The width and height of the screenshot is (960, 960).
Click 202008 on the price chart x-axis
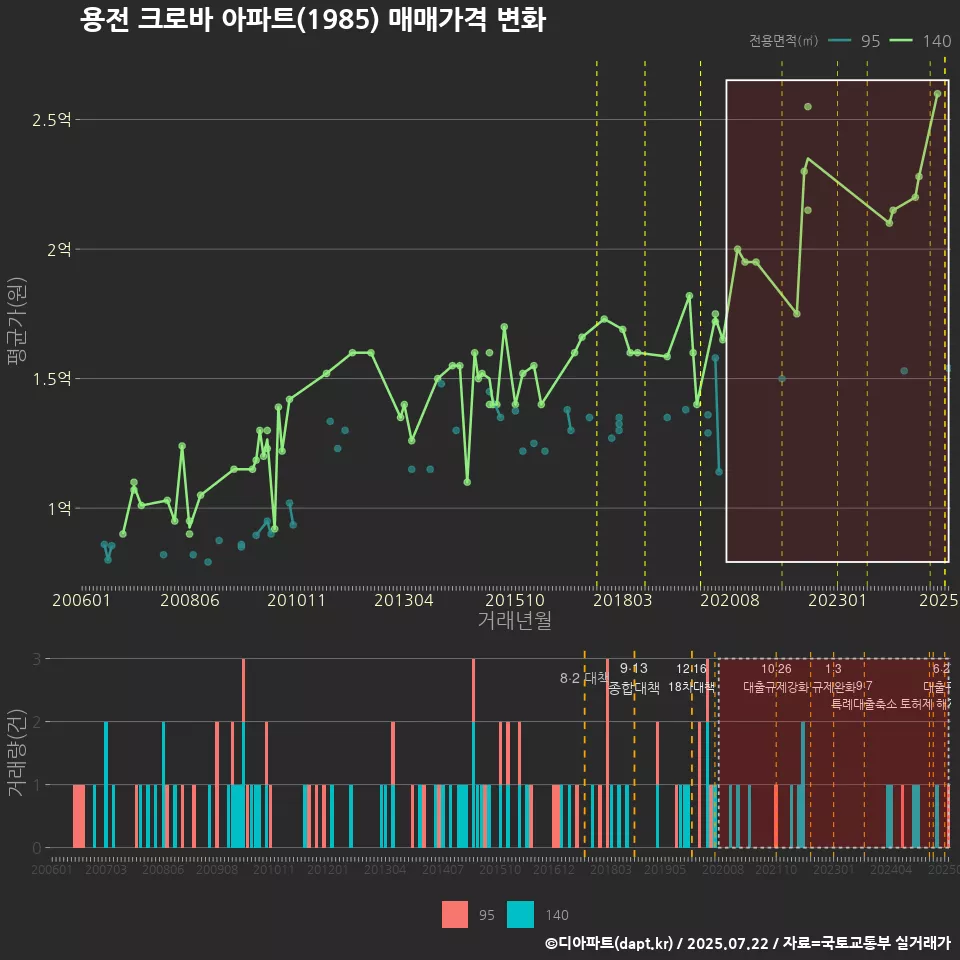(x=730, y=600)
